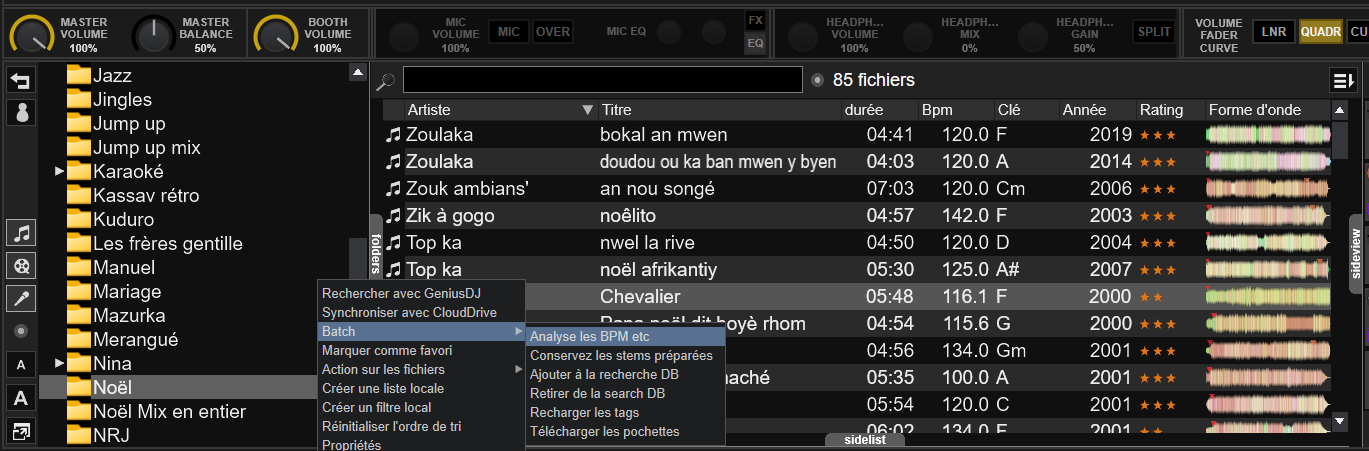1369x451 pixels.
Task: Click the pop-out browser window icon
Action: coord(21,431)
